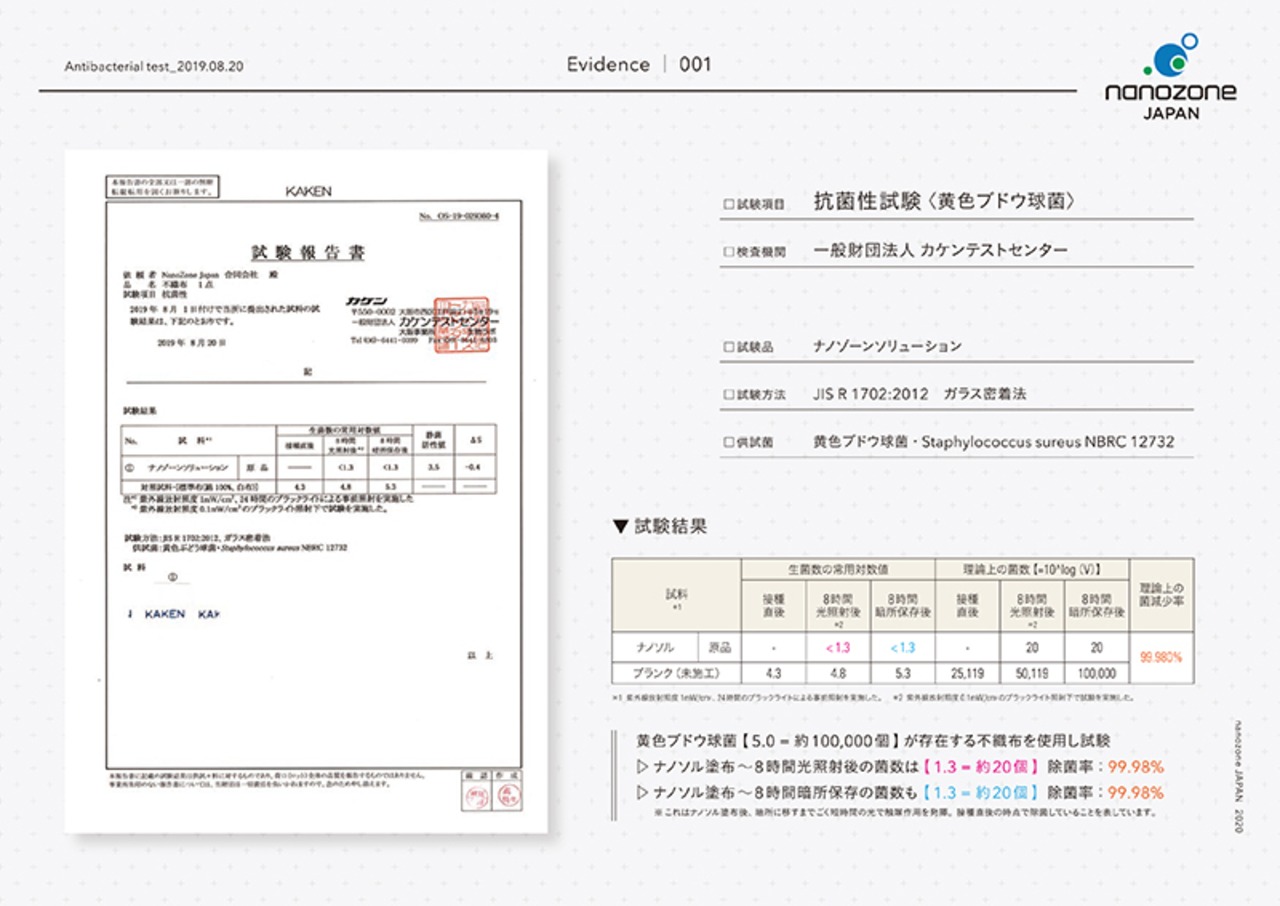
Task: Click the 試験方法 label
Action: [755, 395]
